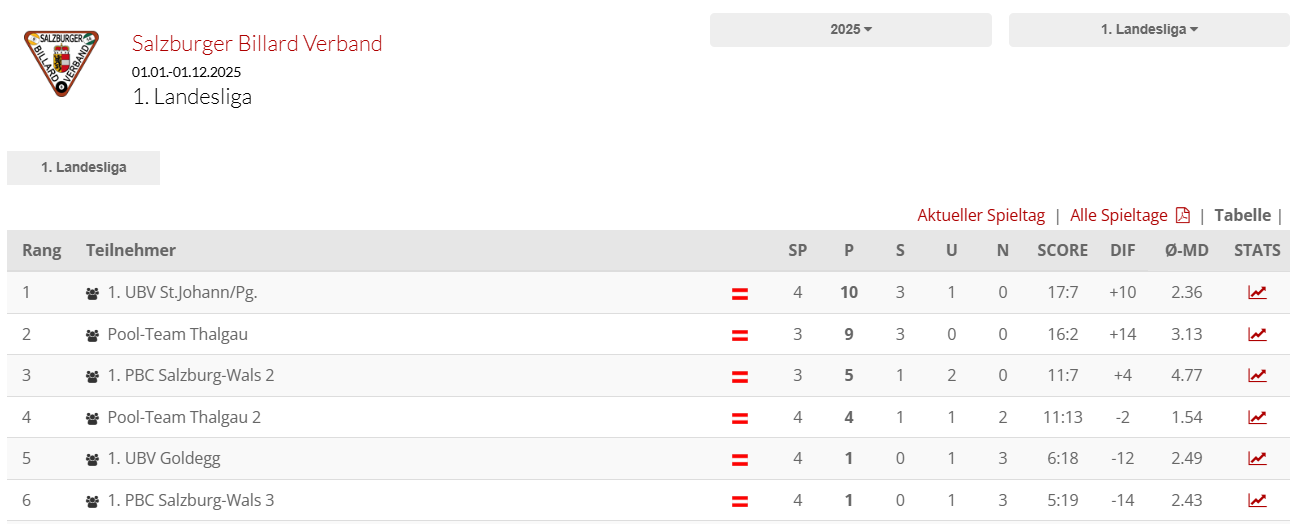
Task: Open stats chart icon for 1. UBV Goldegg
Action: pyautogui.click(x=1257, y=459)
